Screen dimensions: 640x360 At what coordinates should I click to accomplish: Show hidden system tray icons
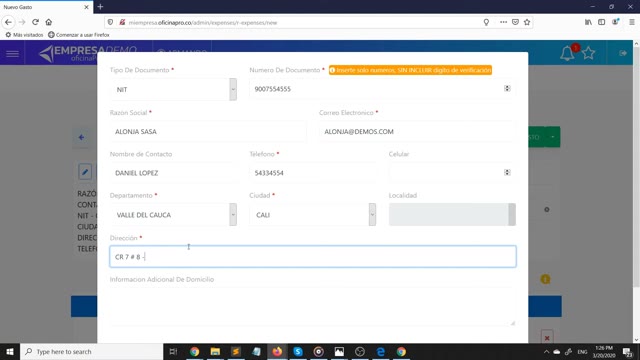(546, 351)
